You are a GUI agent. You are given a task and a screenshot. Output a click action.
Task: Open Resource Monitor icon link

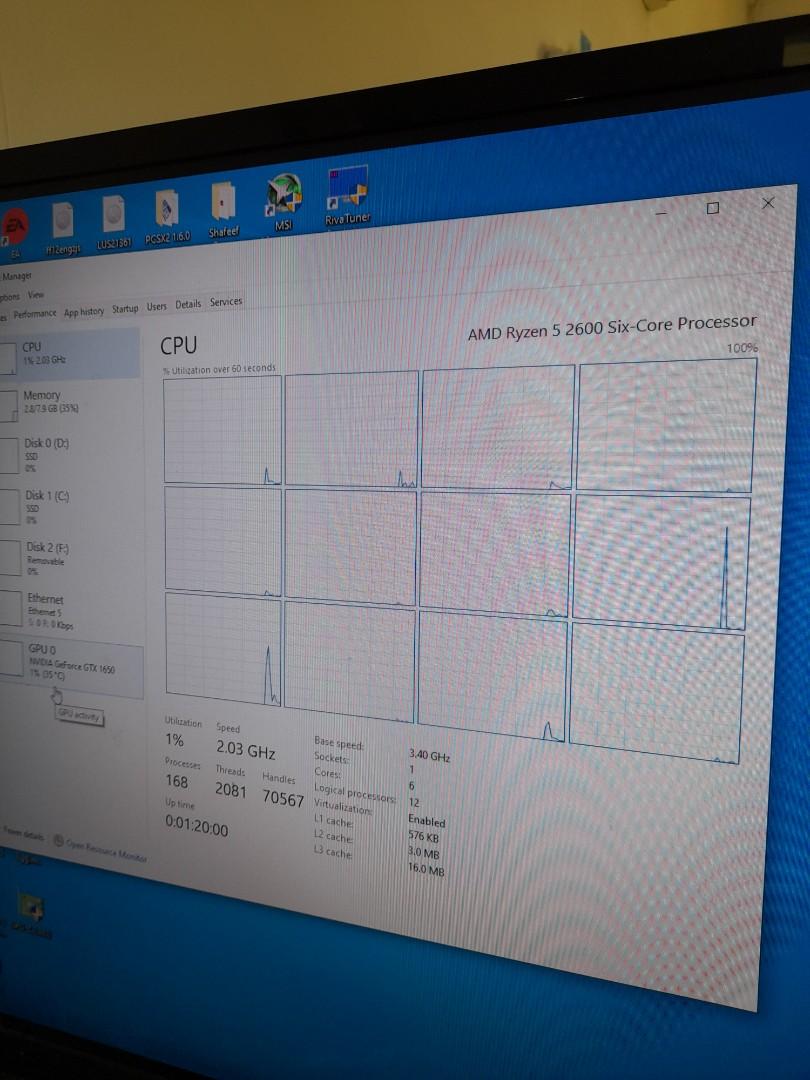click(x=58, y=841)
